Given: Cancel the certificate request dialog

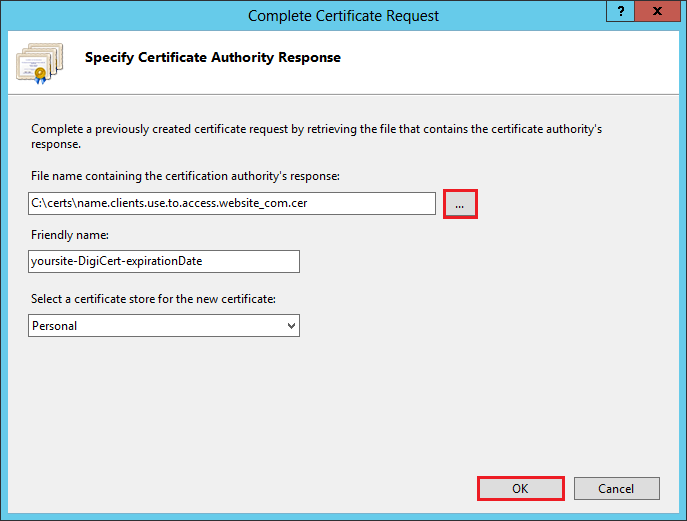Looking at the screenshot, I should pyautogui.click(x=616, y=488).
